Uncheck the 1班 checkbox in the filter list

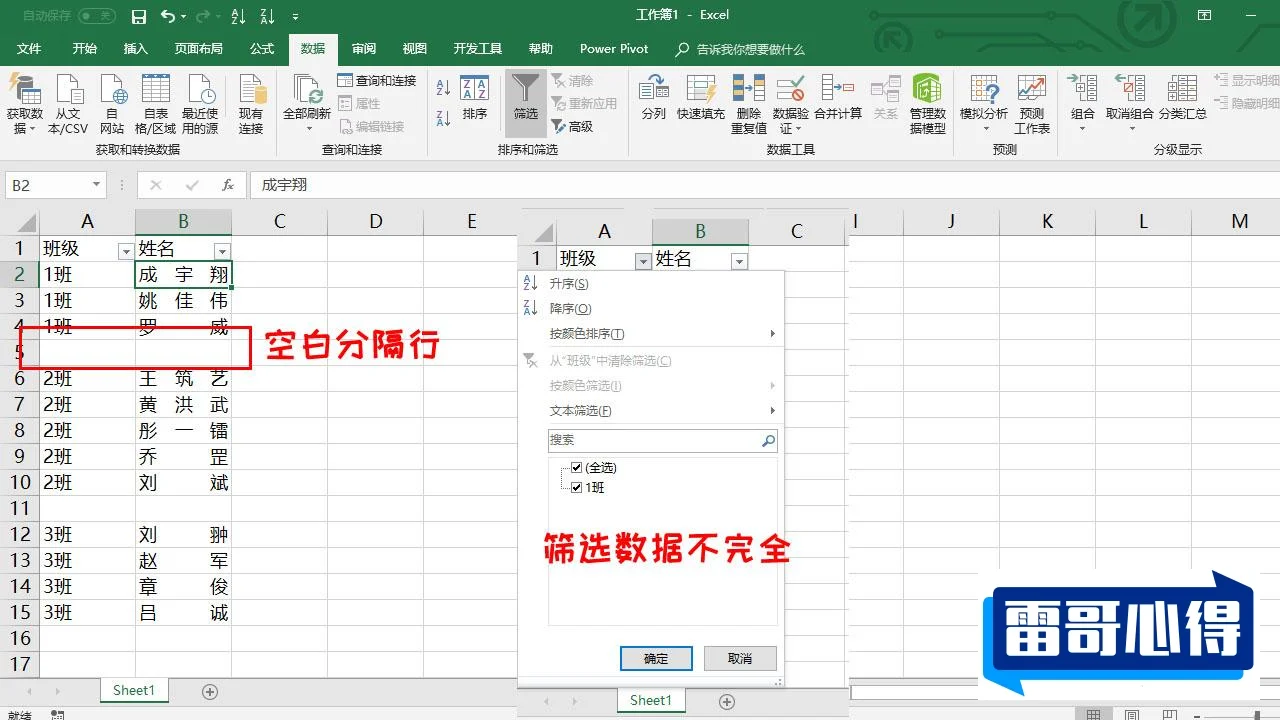(576, 488)
